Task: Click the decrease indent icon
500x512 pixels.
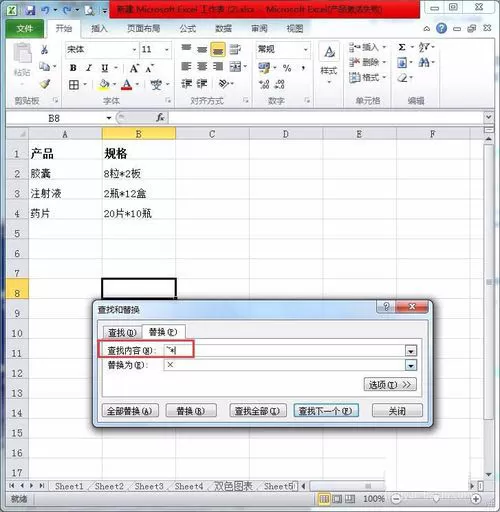Action: 186,83
